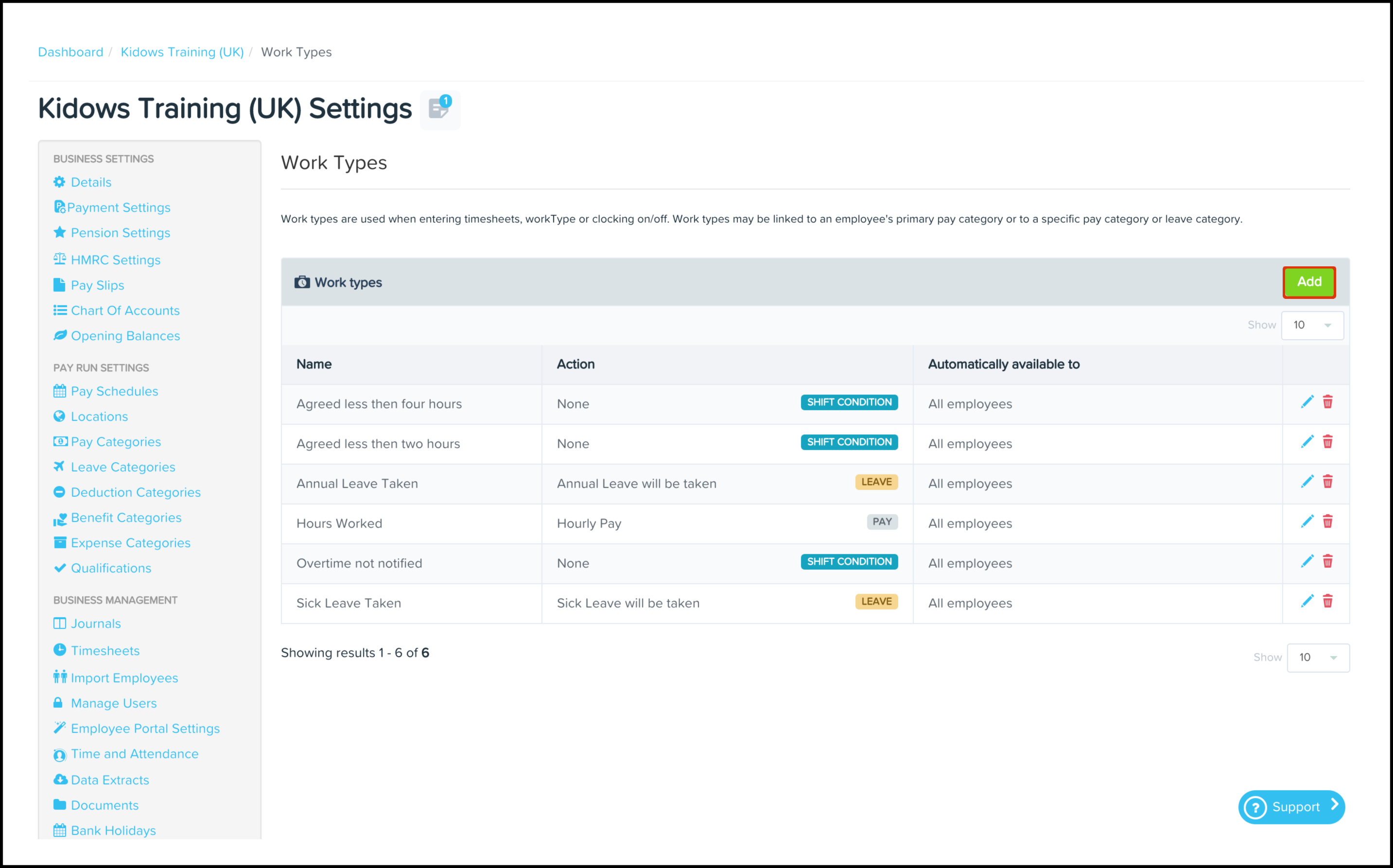Edit the Annual Leave Taken work type
The image size is (1393, 868).
point(1307,482)
